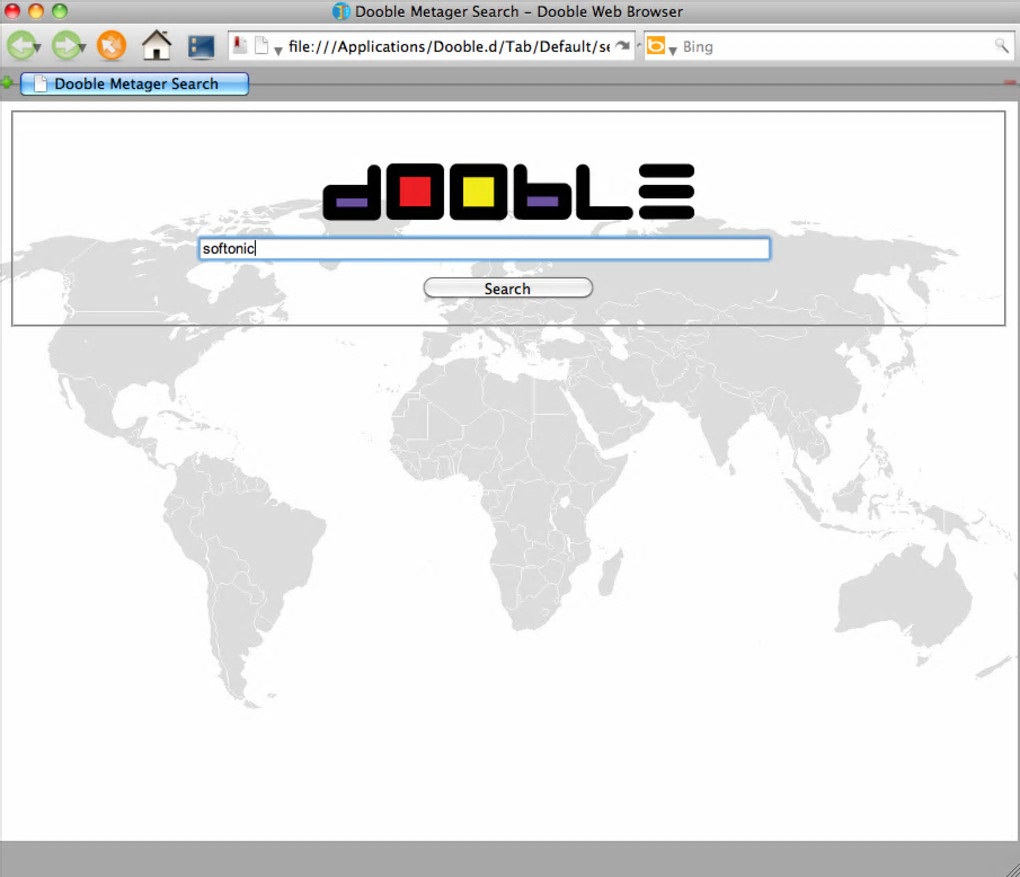Screen dimensions: 1020x877
Task: Click the Bing search engine icon
Action: (x=656, y=46)
